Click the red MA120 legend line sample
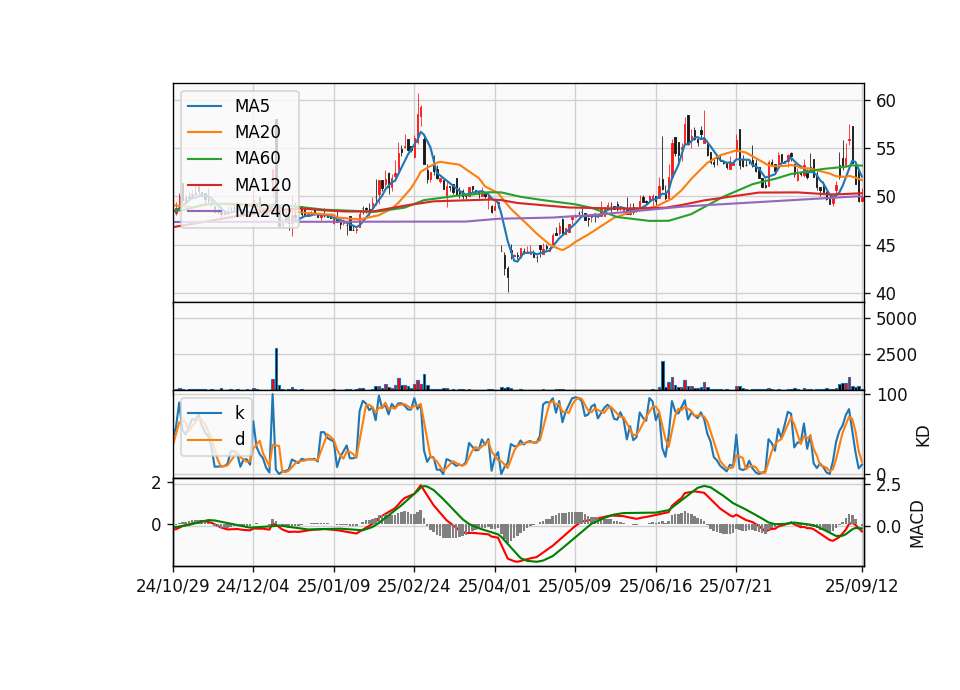Screen dimensions: 960x690 [204, 185]
